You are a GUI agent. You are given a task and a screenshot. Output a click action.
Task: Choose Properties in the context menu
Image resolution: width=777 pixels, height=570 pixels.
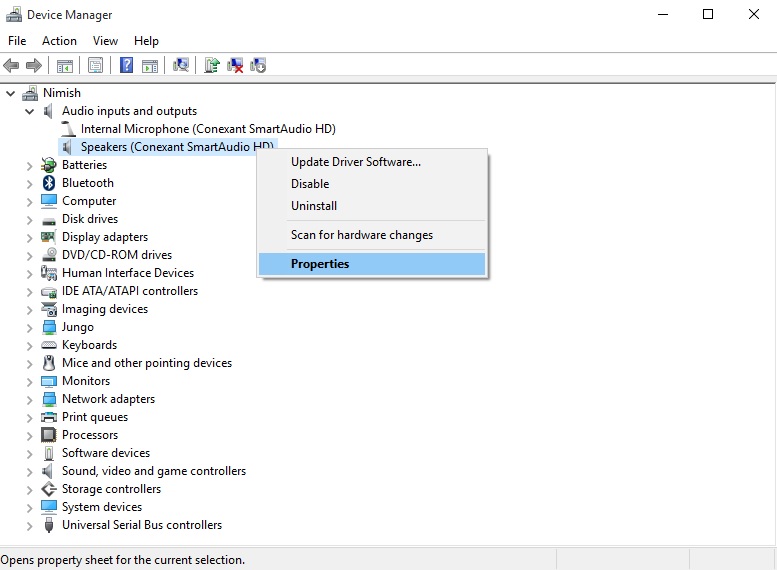tap(372, 264)
